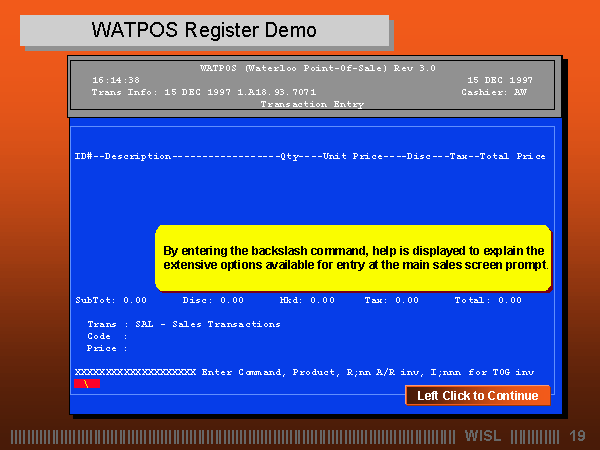The width and height of the screenshot is (600, 450).
Task: Click the slide number 19
Action: tap(577, 436)
